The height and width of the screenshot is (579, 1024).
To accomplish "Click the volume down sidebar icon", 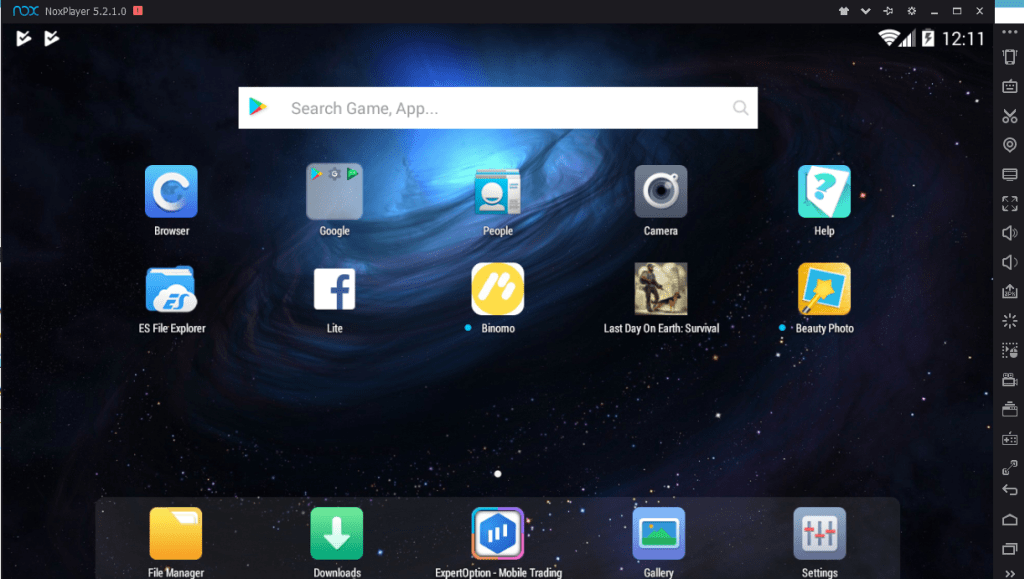I will [1010, 262].
